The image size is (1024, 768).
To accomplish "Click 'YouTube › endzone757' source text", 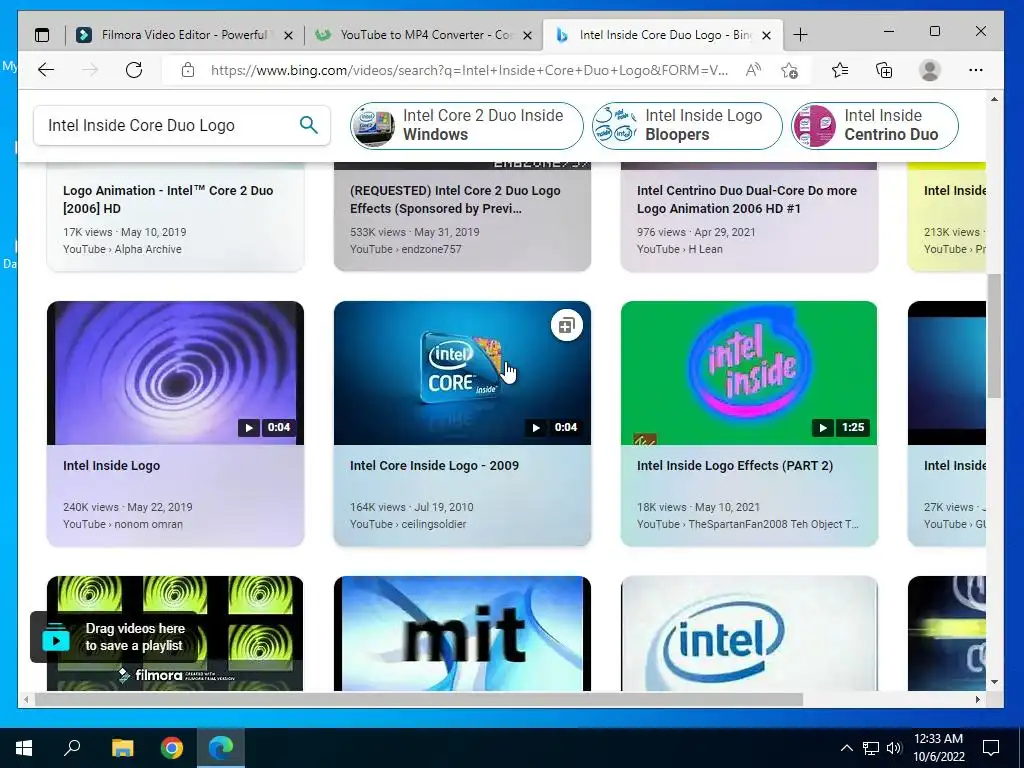I will coord(406,249).
